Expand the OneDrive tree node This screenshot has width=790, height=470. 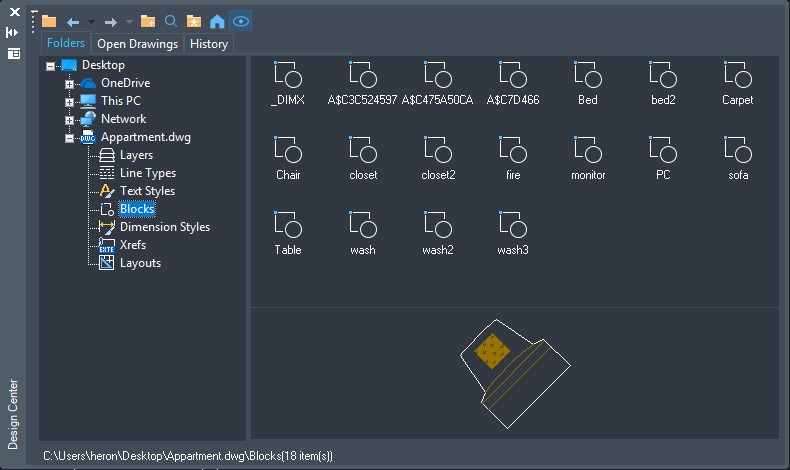(69, 84)
